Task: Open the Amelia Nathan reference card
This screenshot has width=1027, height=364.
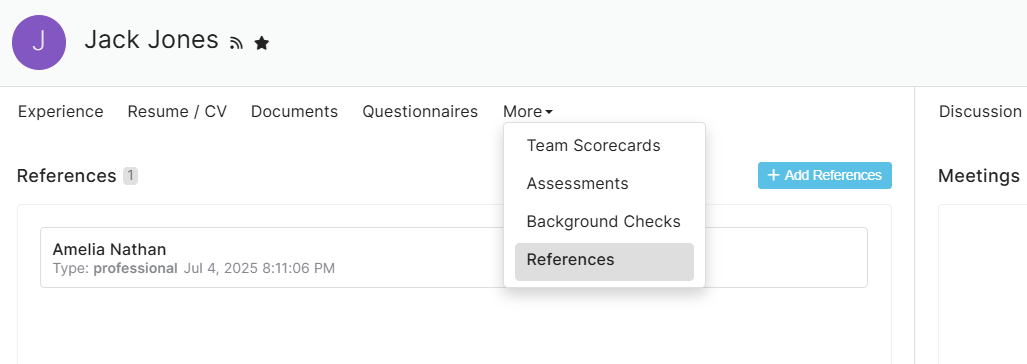Action: [454, 257]
